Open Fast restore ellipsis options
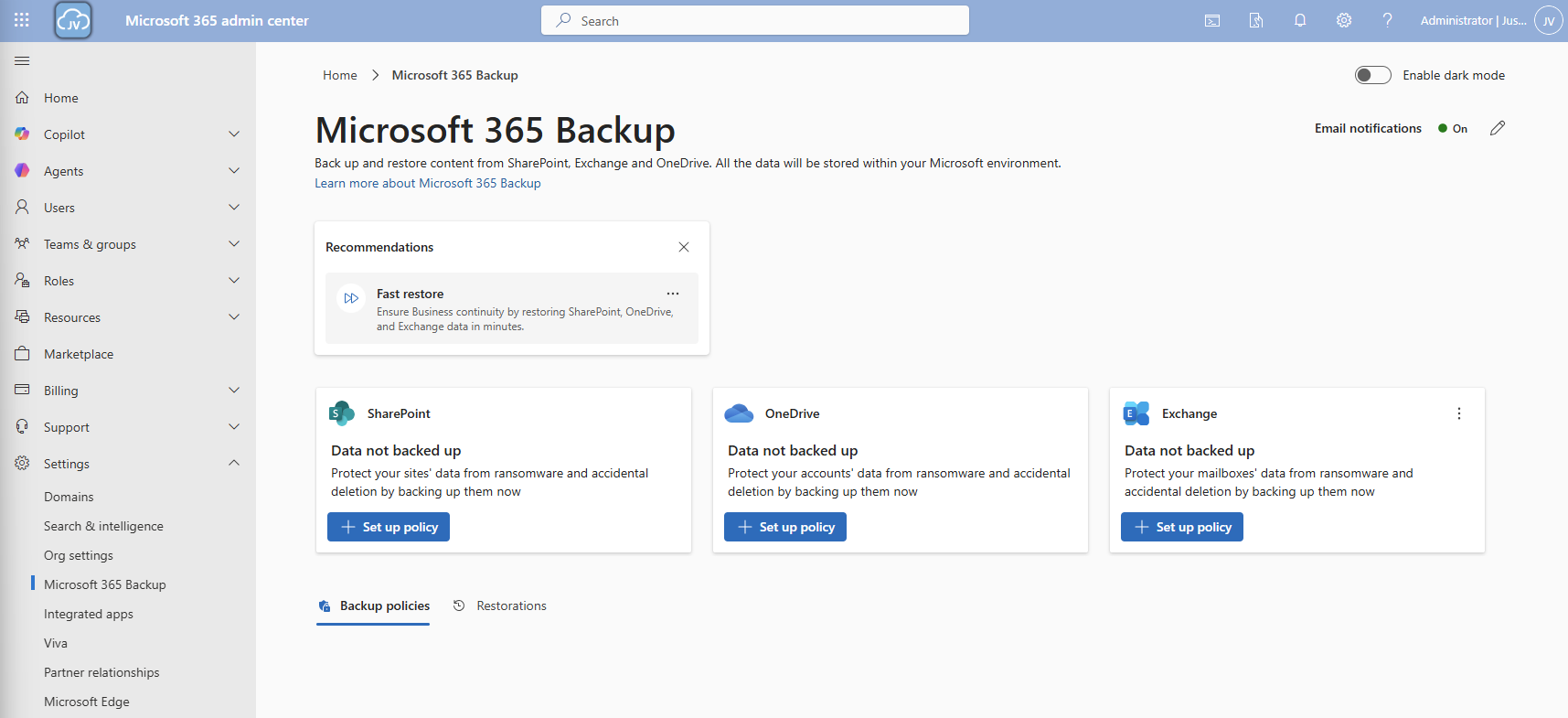 coord(672,294)
